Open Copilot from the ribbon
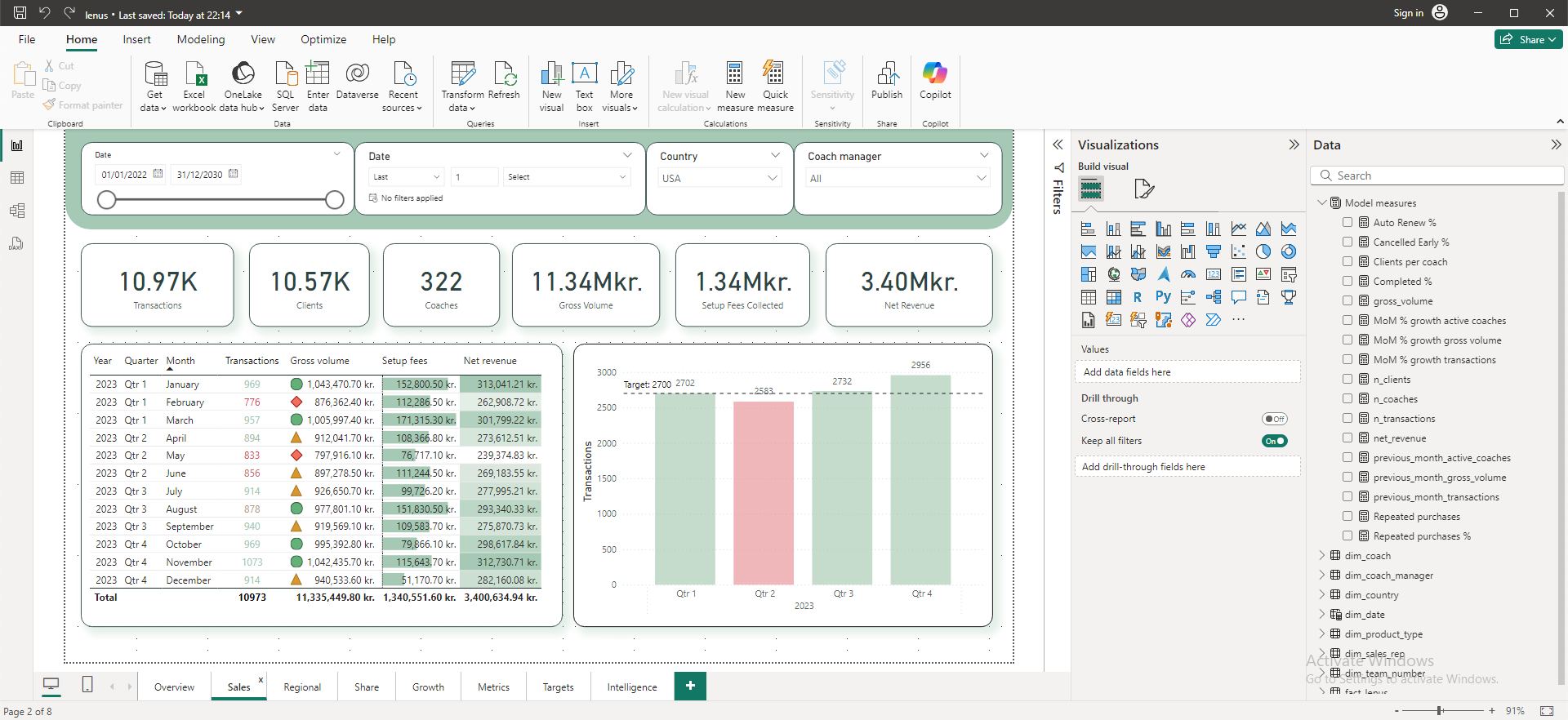Image resolution: width=1568 pixels, height=720 pixels. tap(935, 81)
